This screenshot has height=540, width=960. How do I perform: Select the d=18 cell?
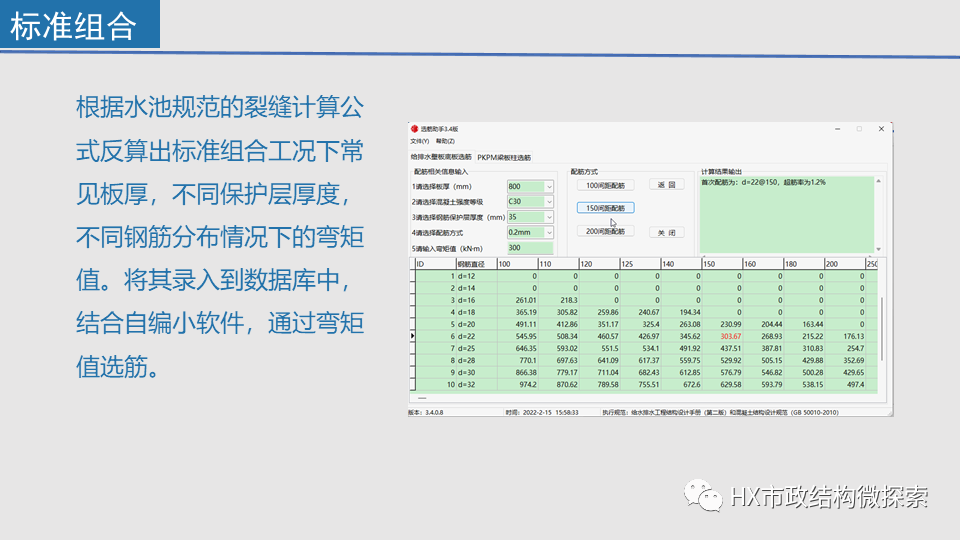click(476, 312)
